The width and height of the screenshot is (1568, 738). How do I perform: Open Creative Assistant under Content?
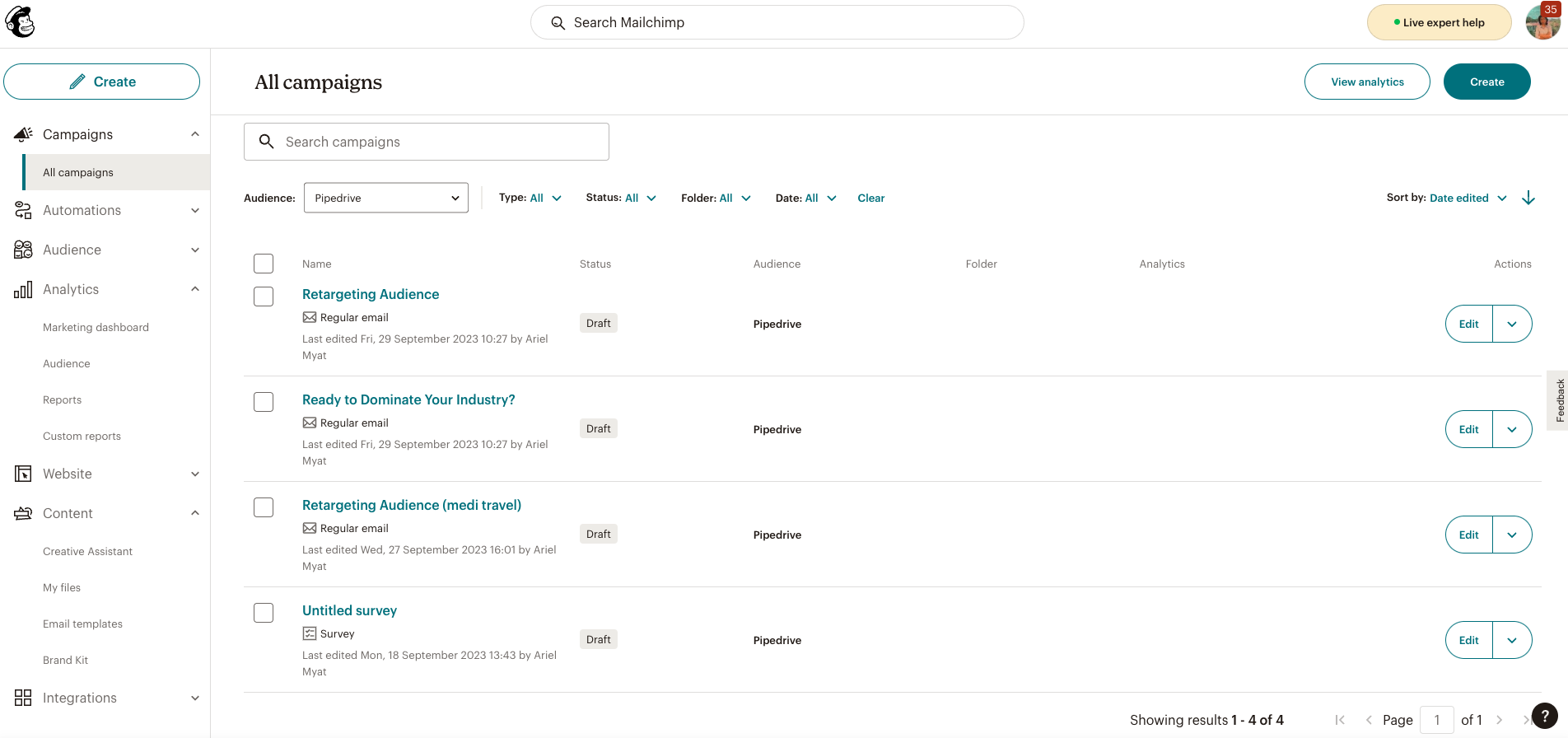click(x=87, y=551)
